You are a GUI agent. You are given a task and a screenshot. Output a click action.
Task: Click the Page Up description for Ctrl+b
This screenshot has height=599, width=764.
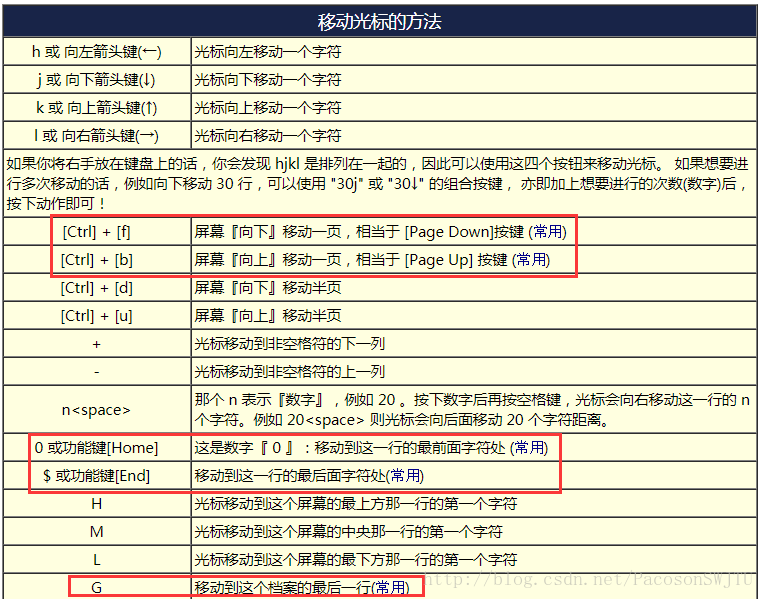tap(372, 260)
